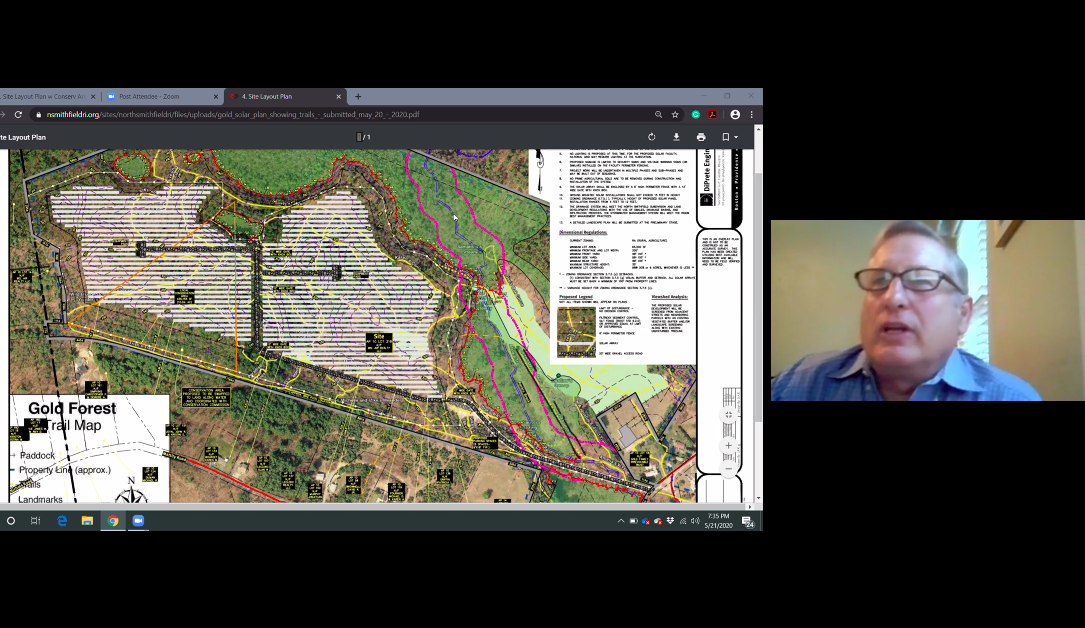Click the speaker's webcam video
This screenshot has height=628, width=1085.
[x=928, y=311]
